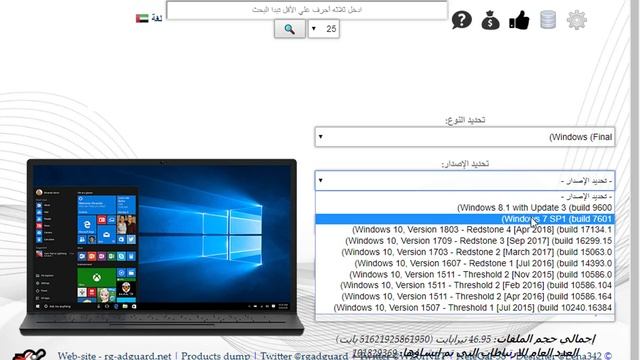
Task: Click the thumbs up like icon
Action: (519, 20)
